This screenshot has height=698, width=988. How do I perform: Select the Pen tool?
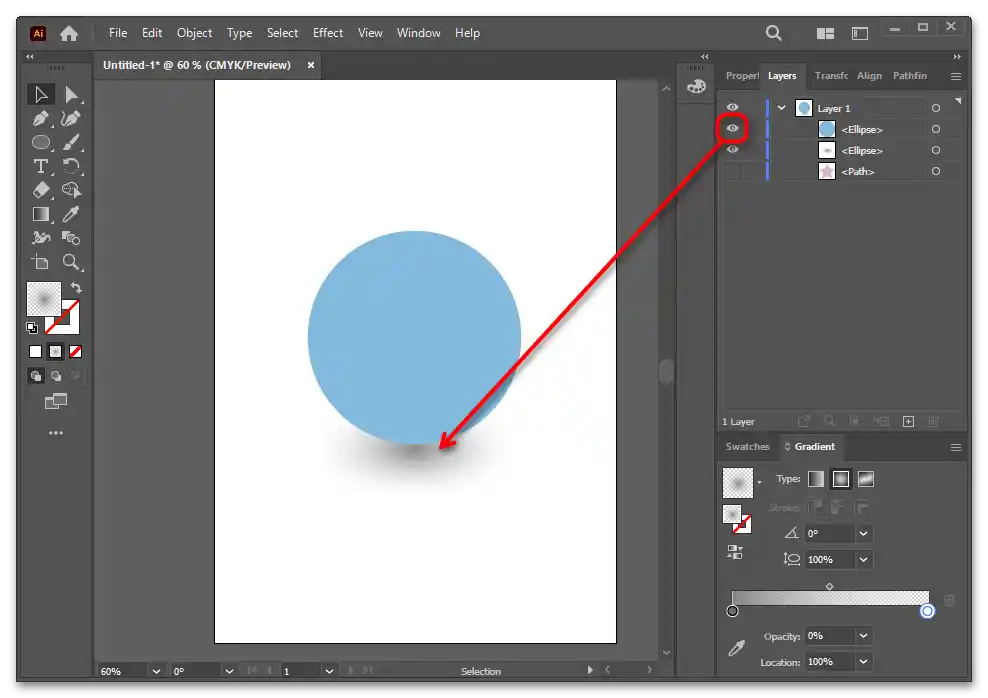click(x=41, y=119)
